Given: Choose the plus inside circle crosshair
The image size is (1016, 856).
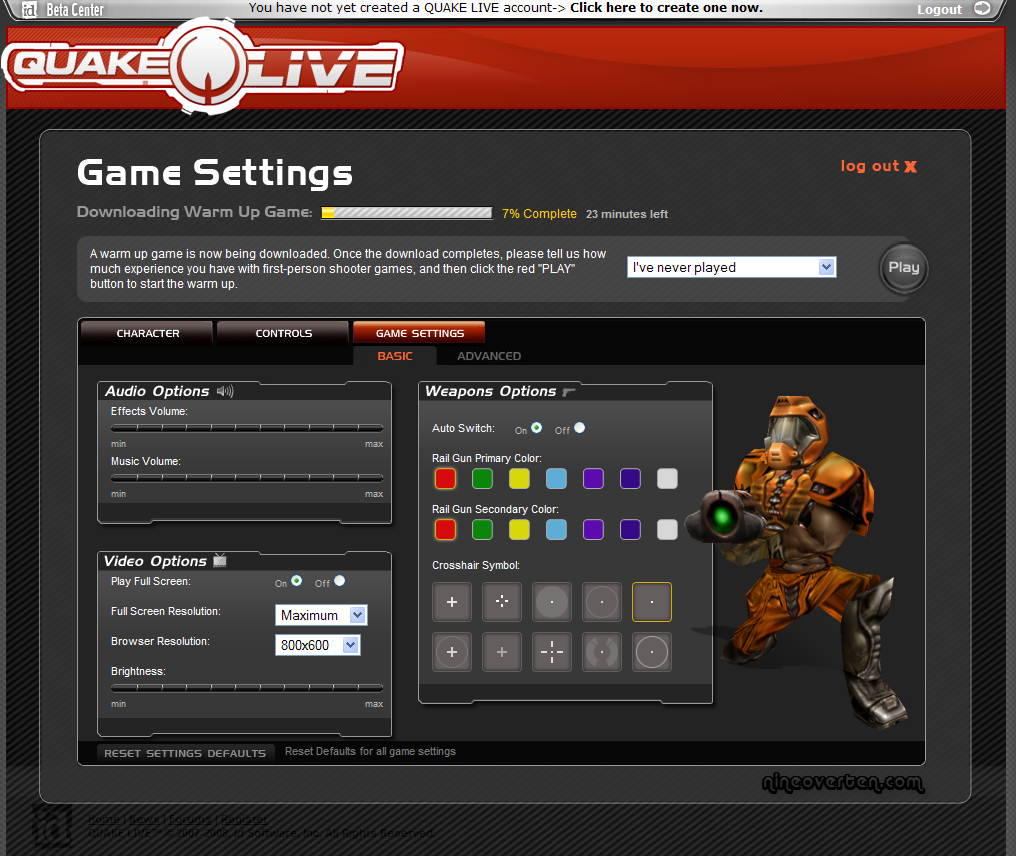Looking at the screenshot, I should point(452,652).
